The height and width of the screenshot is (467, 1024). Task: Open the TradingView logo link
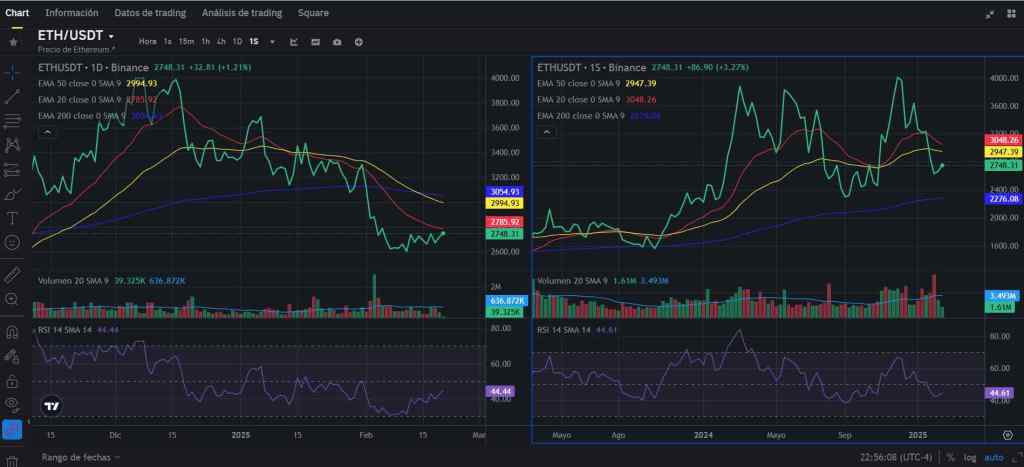[x=52, y=406]
